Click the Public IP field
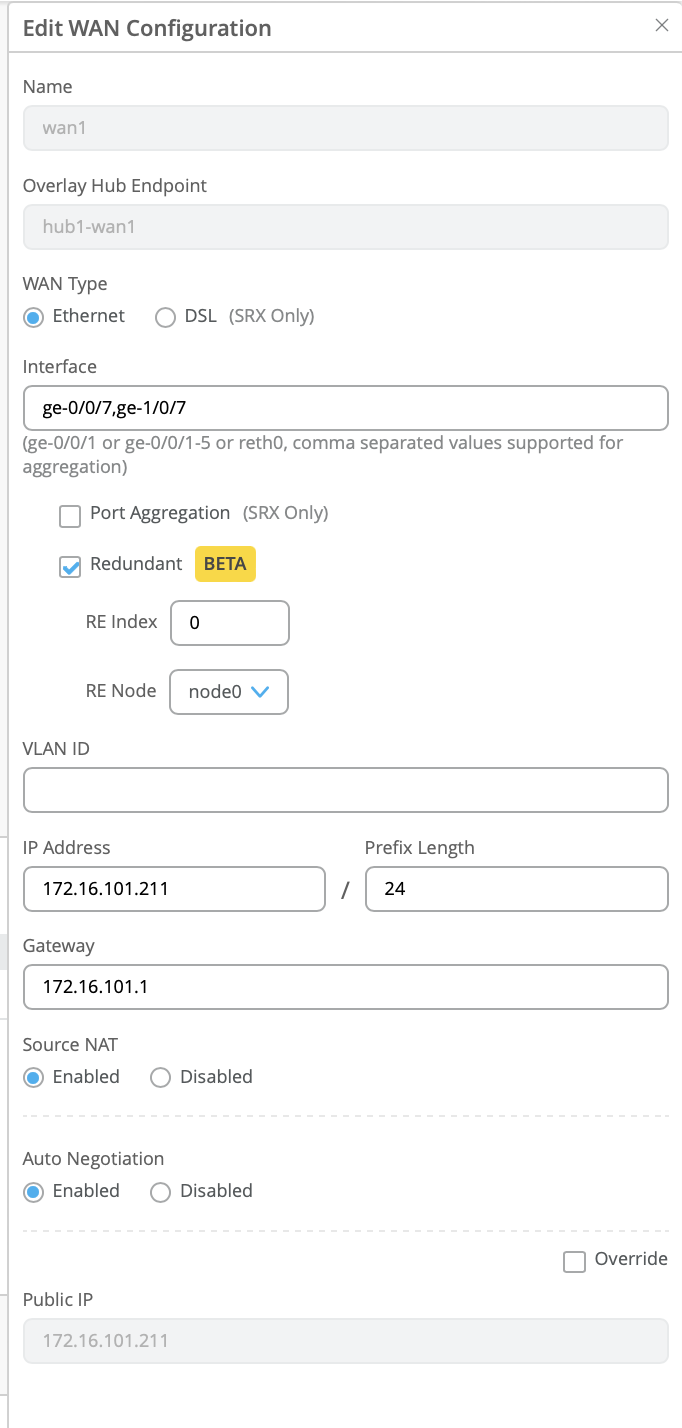The width and height of the screenshot is (682, 1428). (345, 1341)
